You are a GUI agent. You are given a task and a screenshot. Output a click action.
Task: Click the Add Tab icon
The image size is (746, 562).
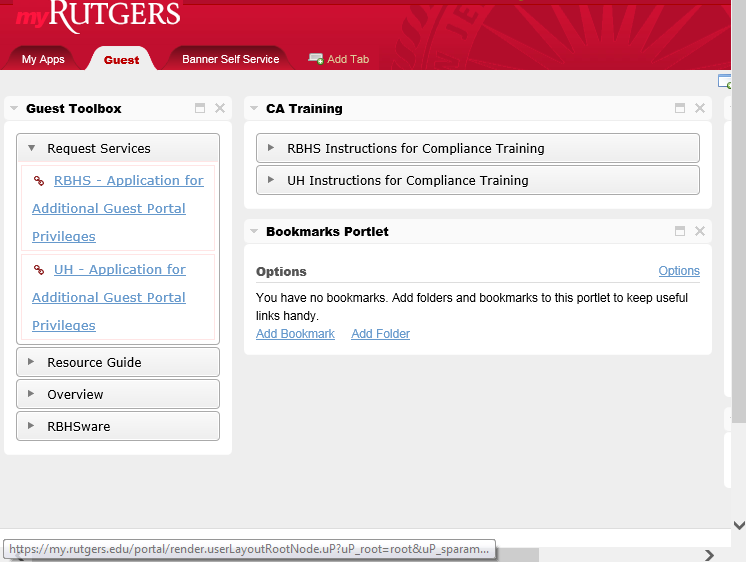pyautogui.click(x=315, y=59)
